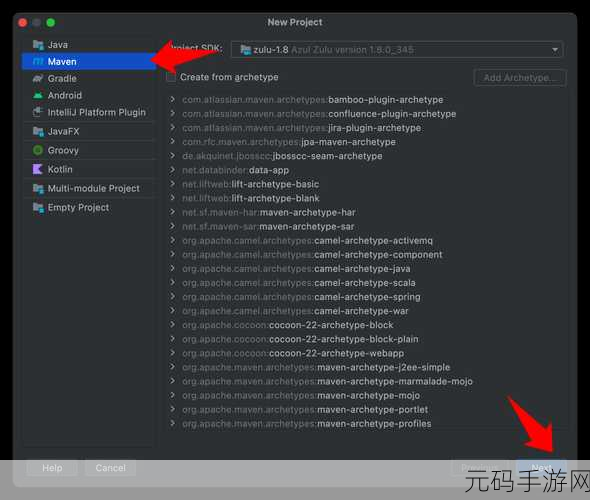
Task: Pick Kotlin project type
Action: 89,169
